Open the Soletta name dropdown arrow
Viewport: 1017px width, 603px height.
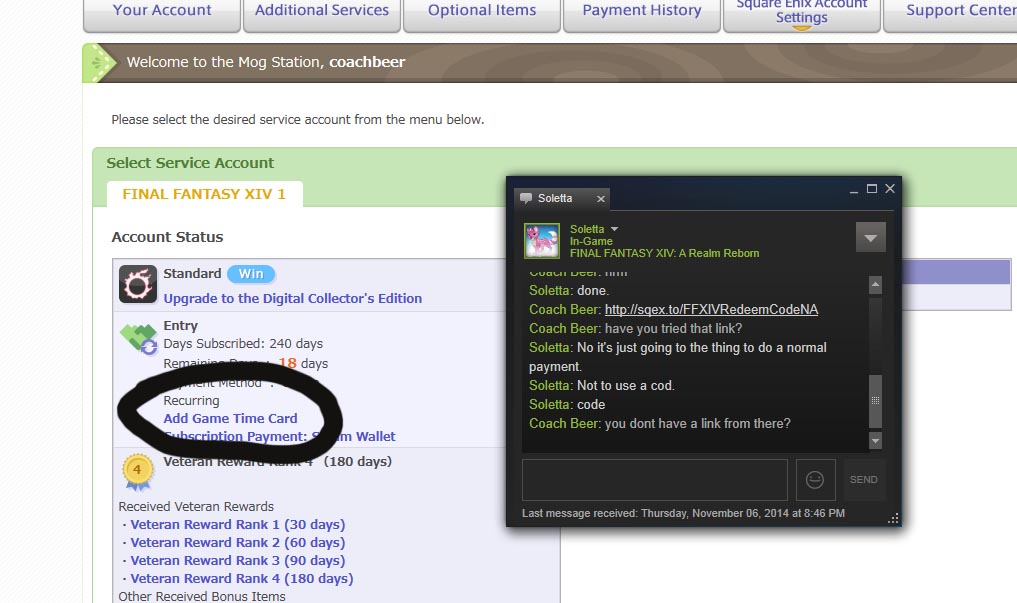tap(614, 229)
